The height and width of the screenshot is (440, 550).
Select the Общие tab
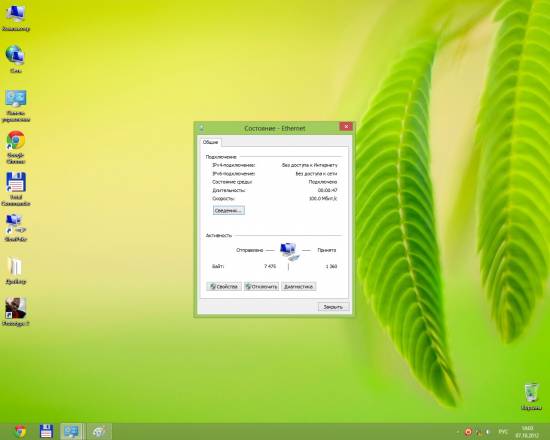tap(210, 142)
